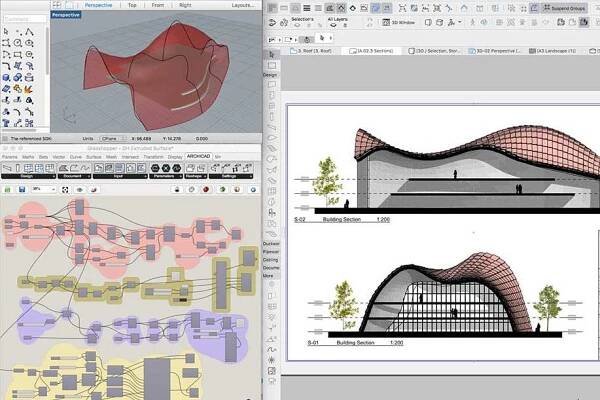This screenshot has height=400, width=600.
Task: Open the Grasshopper zoom percentage dropdown
Action: (42, 188)
